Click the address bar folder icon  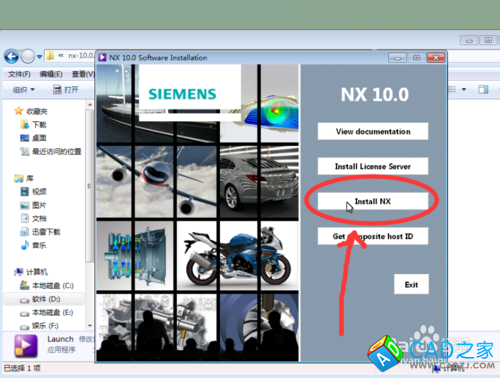[50, 56]
